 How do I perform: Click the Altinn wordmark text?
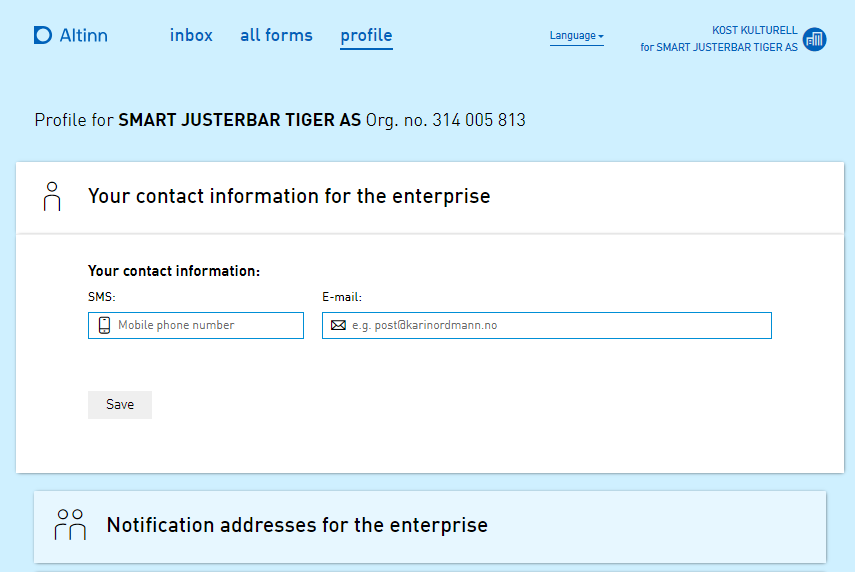click(83, 35)
